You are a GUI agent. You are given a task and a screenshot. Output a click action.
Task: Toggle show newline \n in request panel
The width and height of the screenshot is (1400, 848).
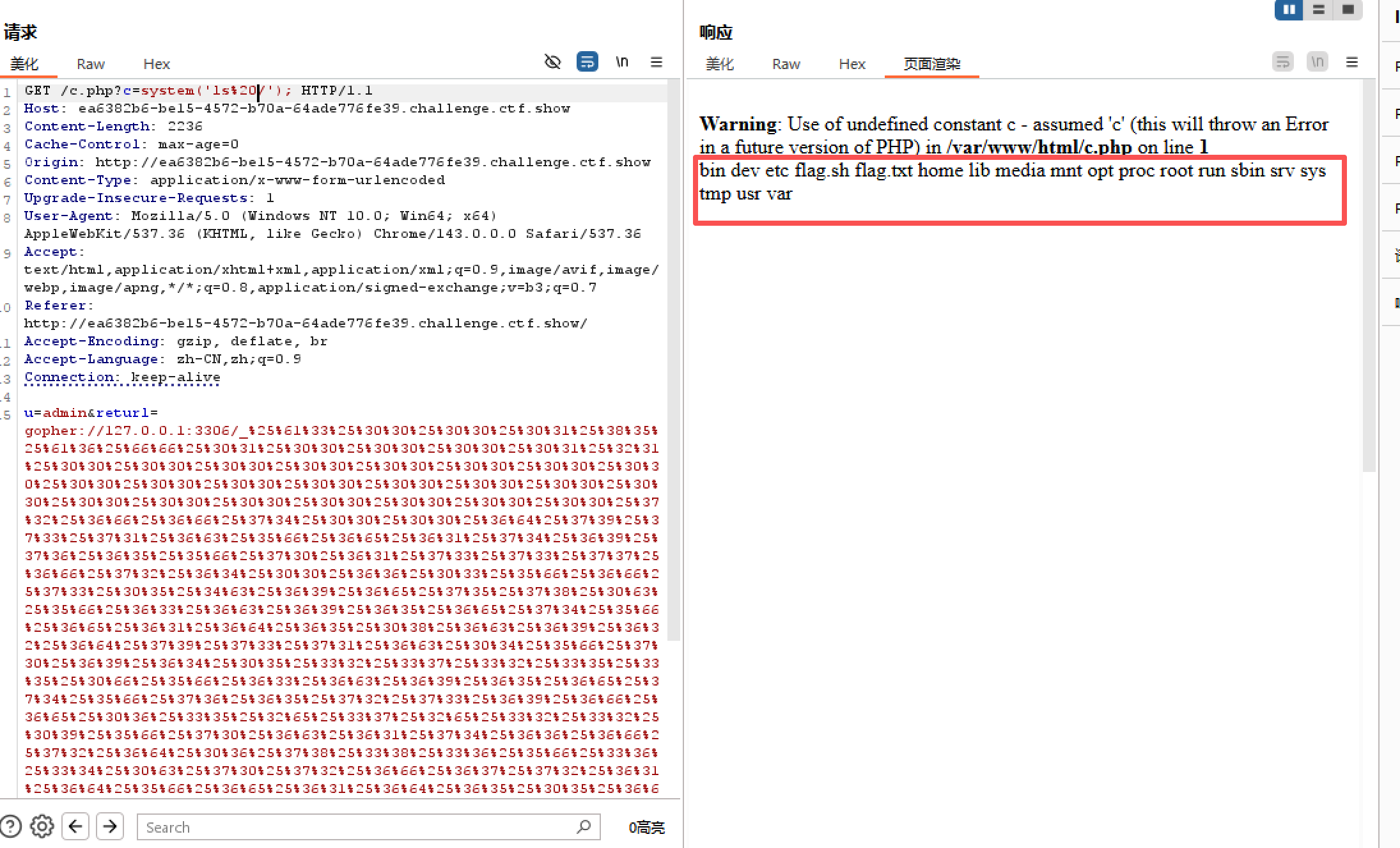(x=622, y=62)
